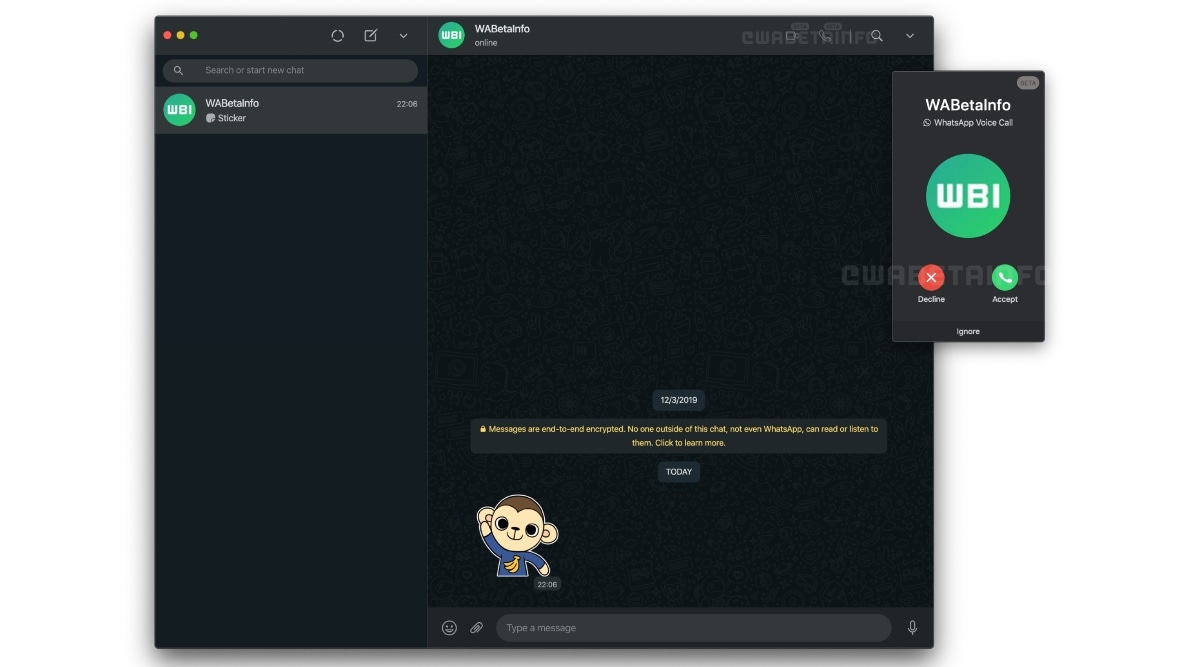The image size is (1200, 667).
Task: Minimize WhatsApp with the yellow button
Action: [x=180, y=36]
